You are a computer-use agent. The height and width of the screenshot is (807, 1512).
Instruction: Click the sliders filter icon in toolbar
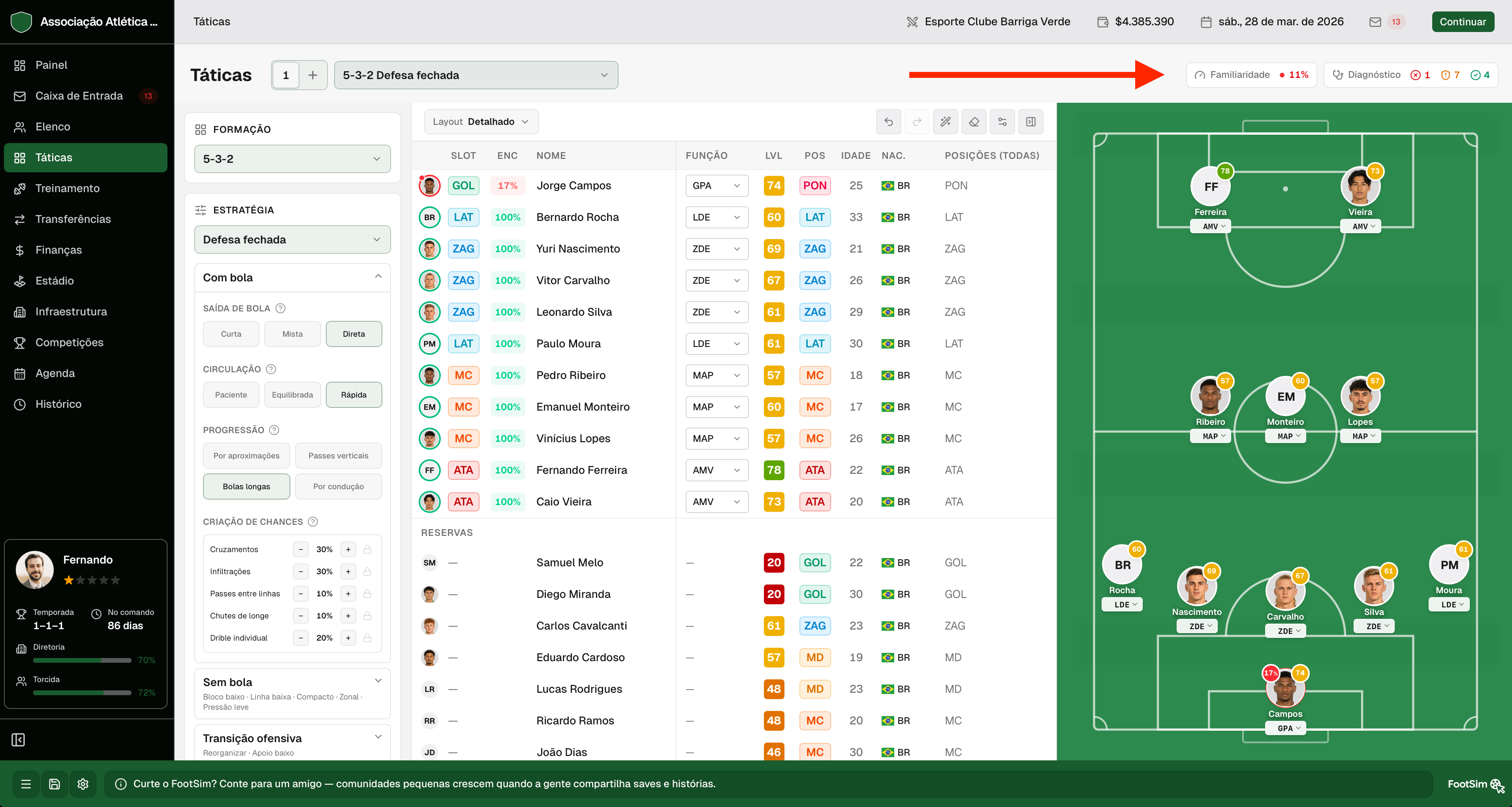tap(1002, 122)
